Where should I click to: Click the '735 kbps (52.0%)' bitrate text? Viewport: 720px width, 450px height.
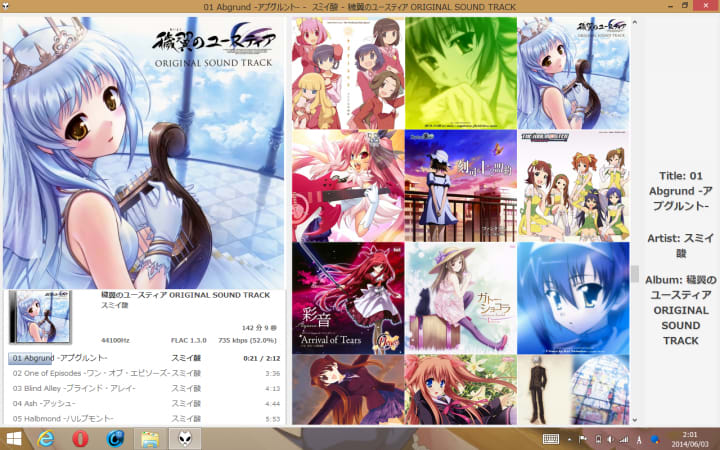click(x=247, y=340)
